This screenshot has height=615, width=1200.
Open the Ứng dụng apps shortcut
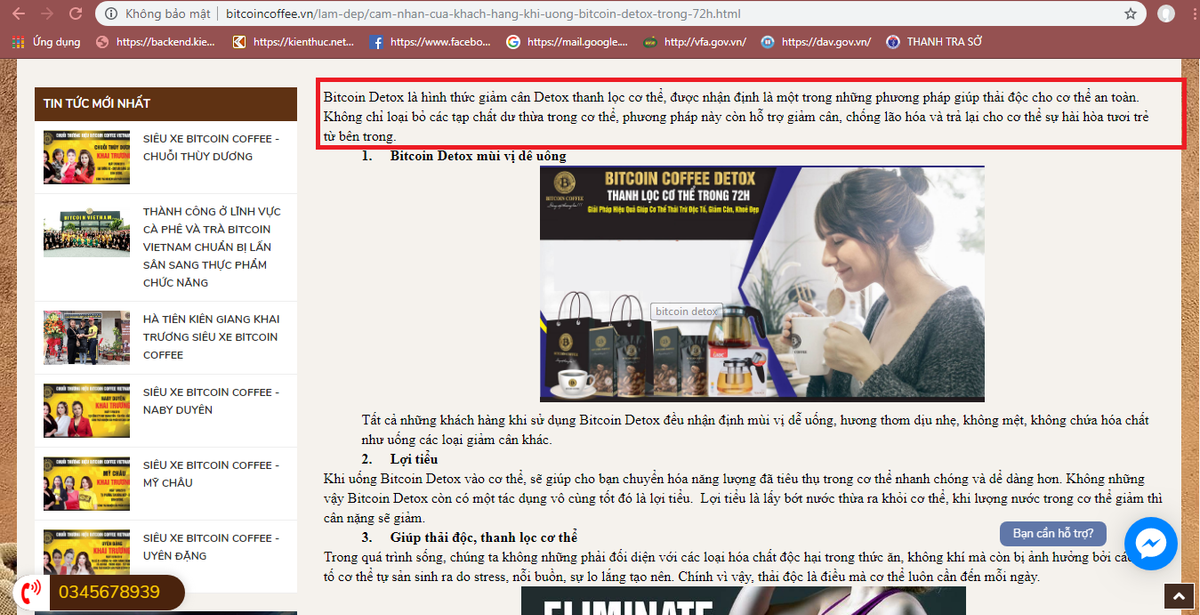click(x=46, y=42)
